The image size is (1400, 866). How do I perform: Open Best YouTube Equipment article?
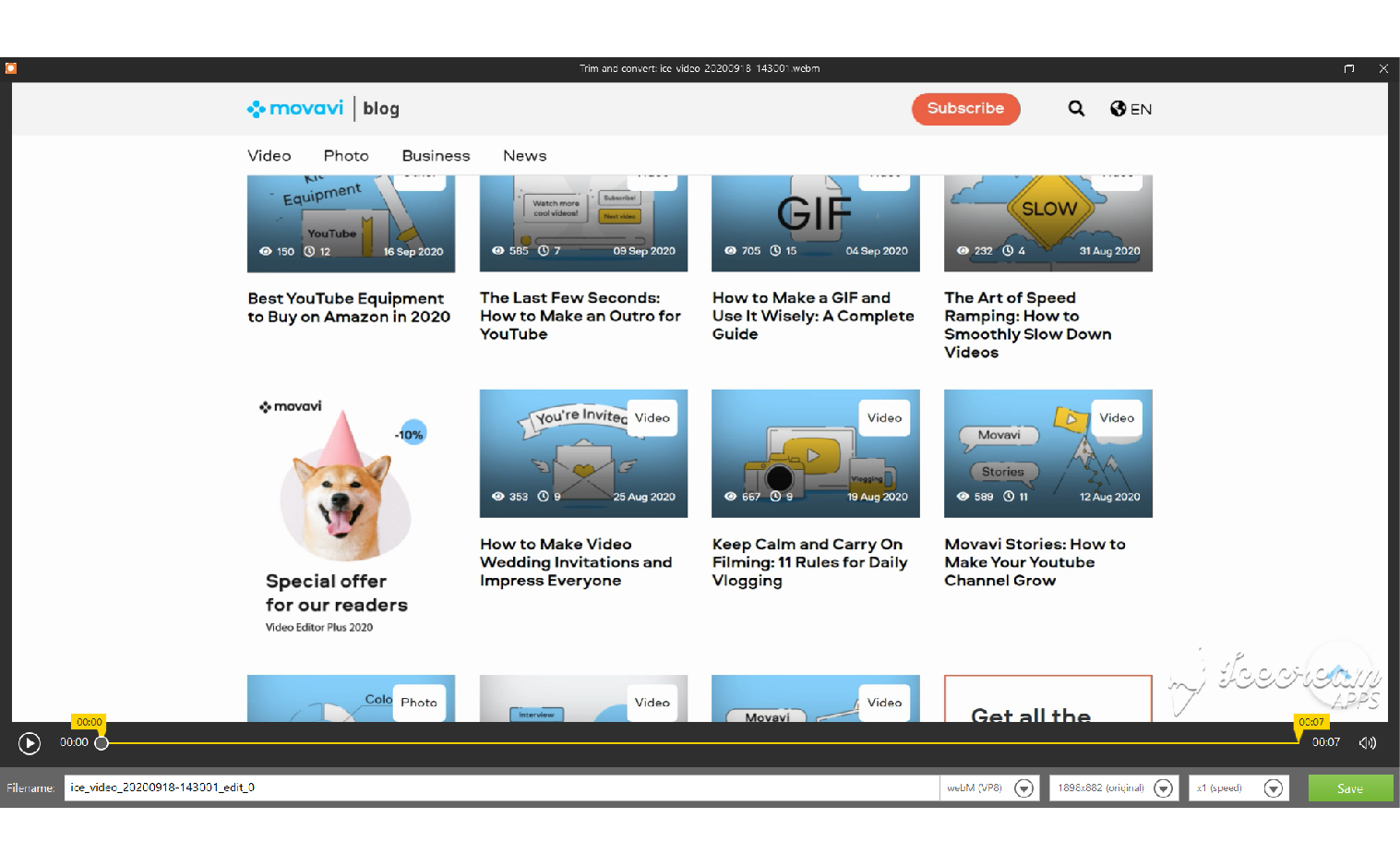click(x=349, y=307)
